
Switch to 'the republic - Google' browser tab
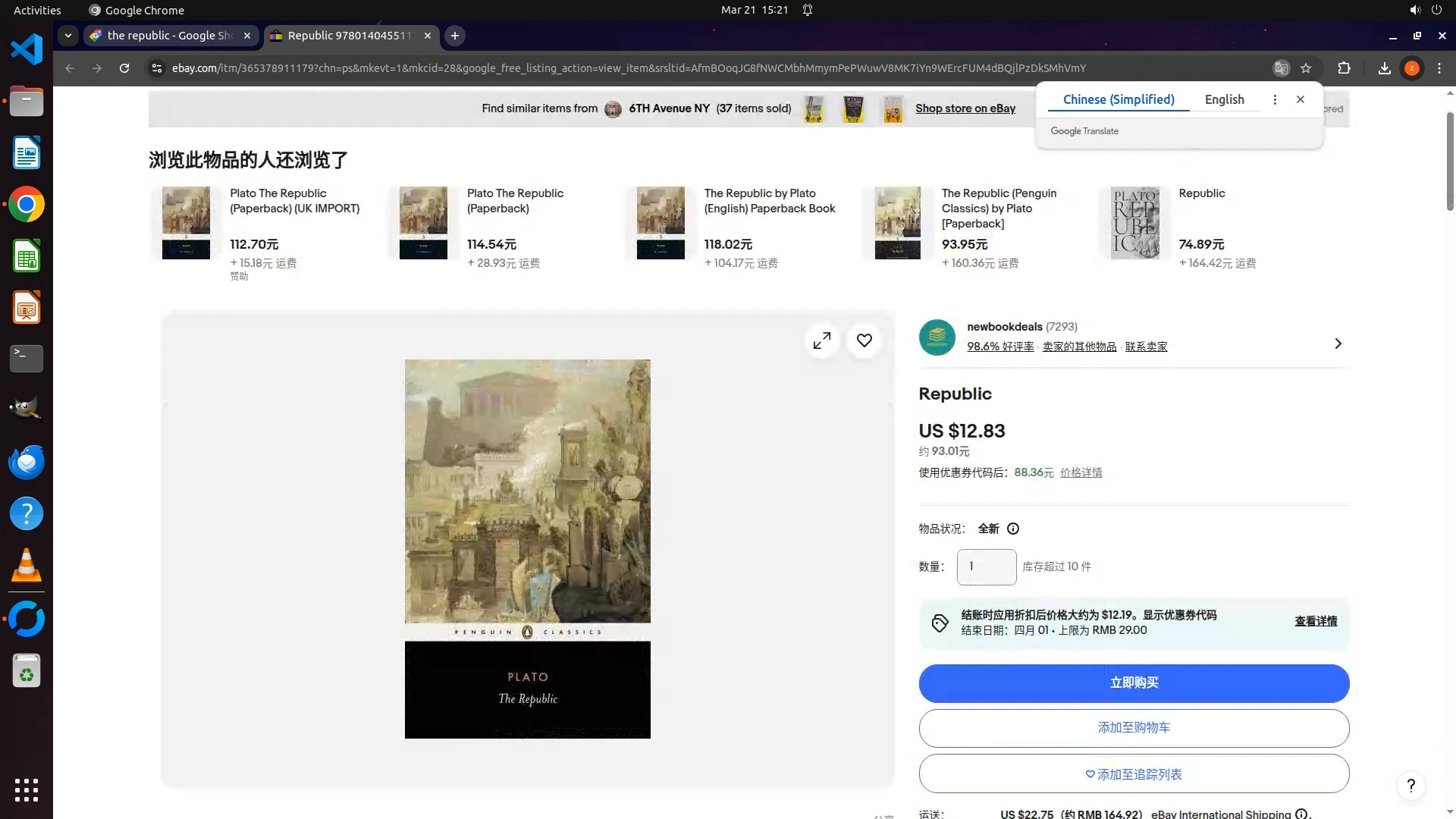tap(168, 36)
